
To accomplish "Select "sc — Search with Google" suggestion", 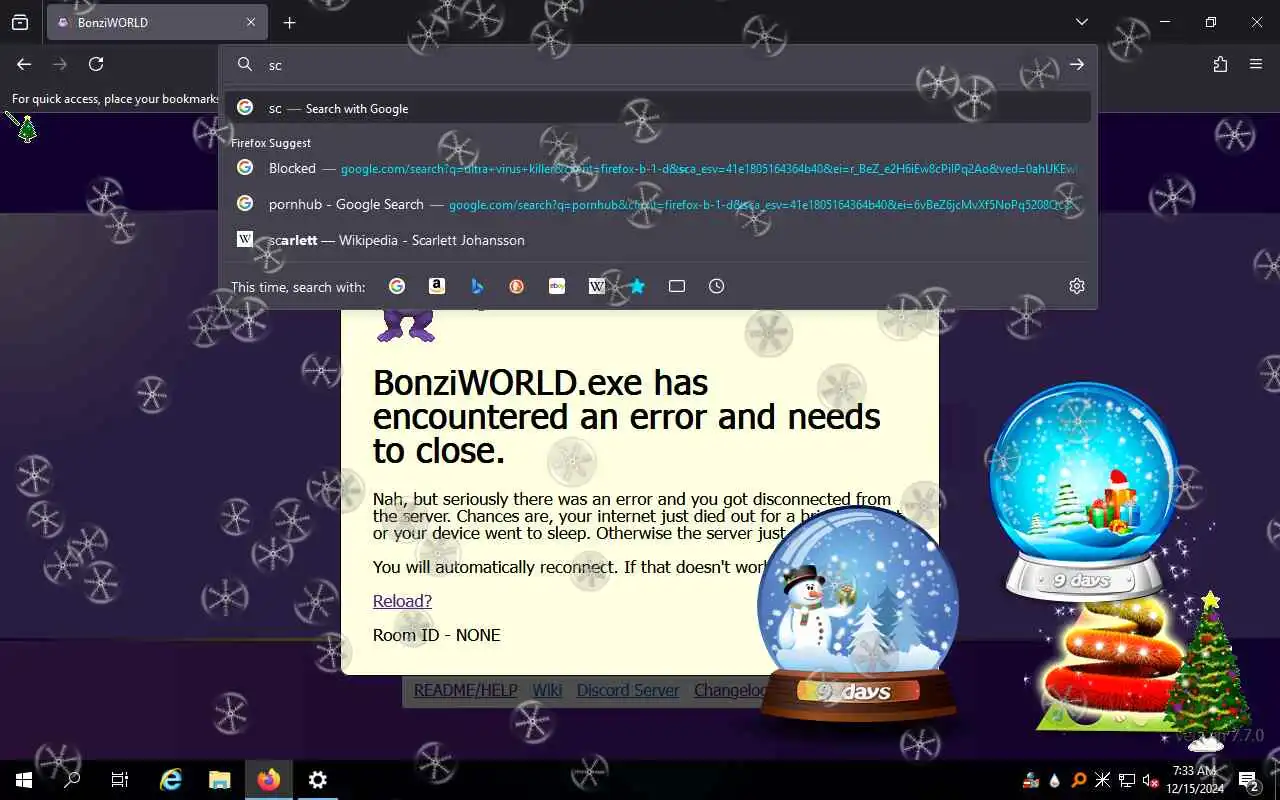I will point(658,108).
